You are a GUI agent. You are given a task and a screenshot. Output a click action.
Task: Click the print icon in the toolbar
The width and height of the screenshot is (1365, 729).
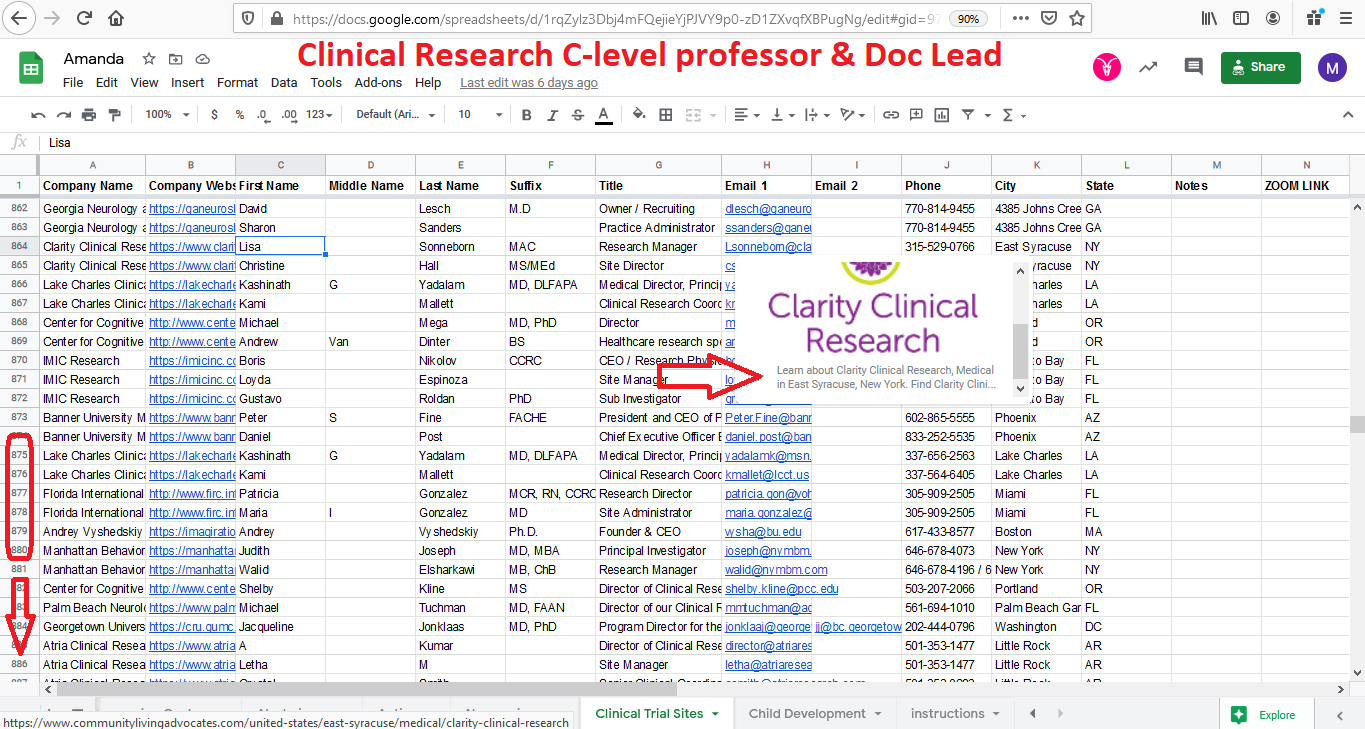pos(89,115)
